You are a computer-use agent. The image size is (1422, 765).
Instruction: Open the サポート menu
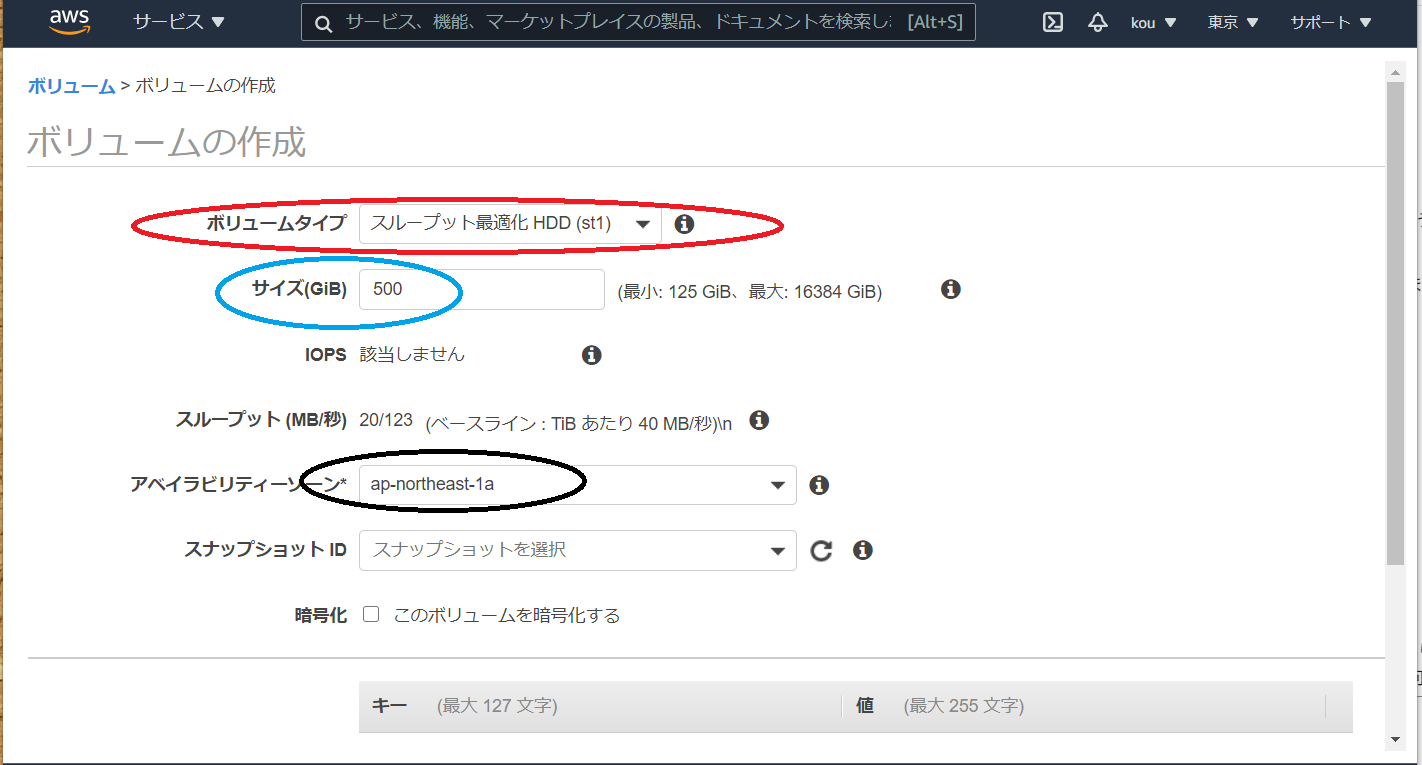coord(1330,22)
